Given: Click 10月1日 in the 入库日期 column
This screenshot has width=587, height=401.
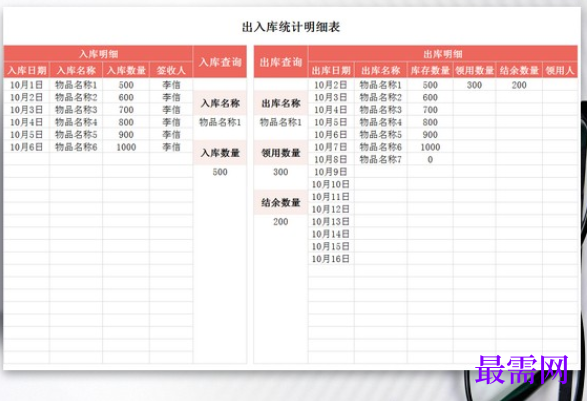Looking at the screenshot, I should (x=26, y=85).
